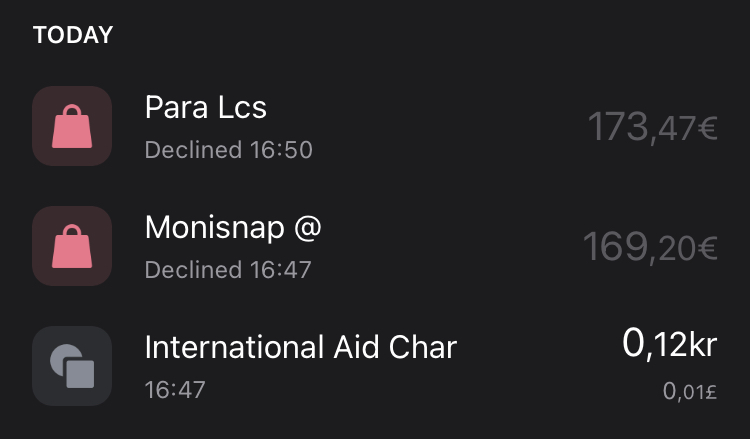Open the Monisnap @ merchant name

pyautogui.click(x=233, y=227)
